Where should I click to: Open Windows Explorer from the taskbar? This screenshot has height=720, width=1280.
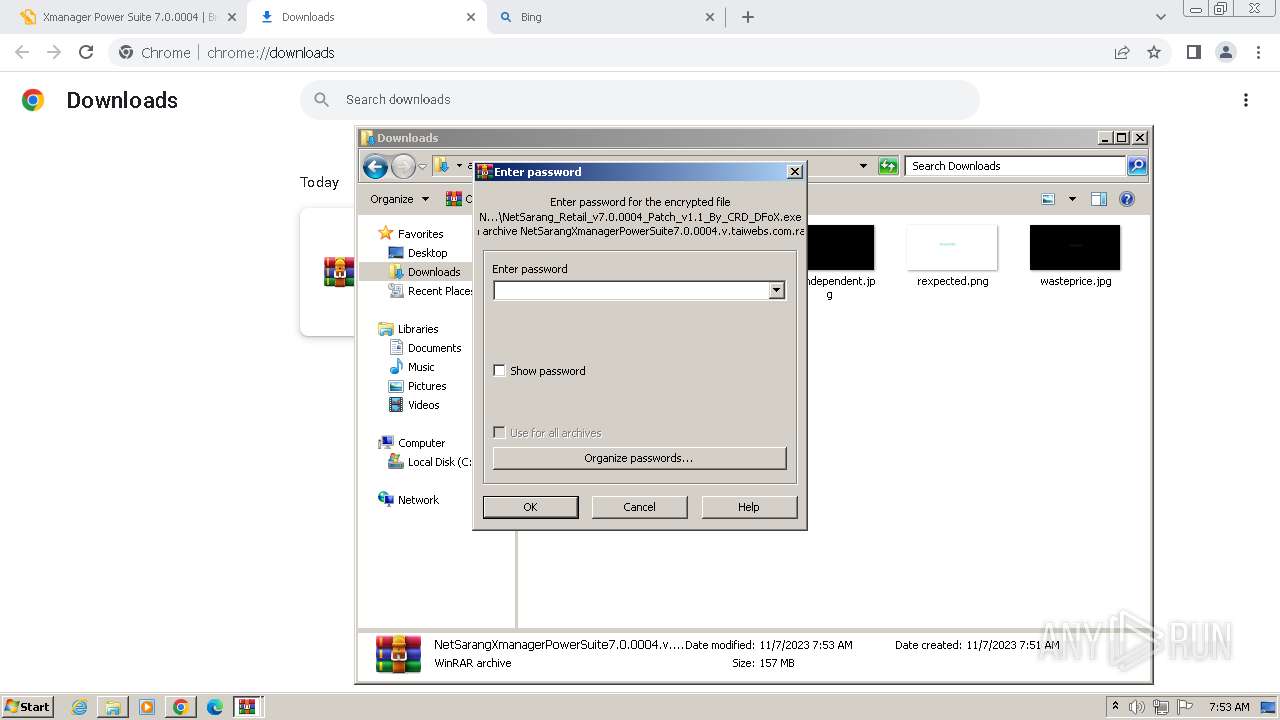pos(113,707)
